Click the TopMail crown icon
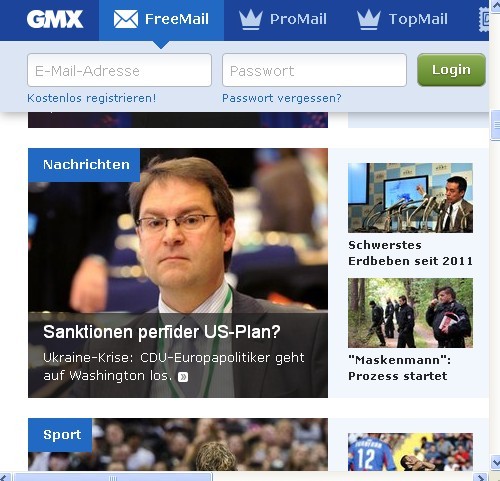Screen dimensions: 500x481 pyautogui.click(x=369, y=20)
